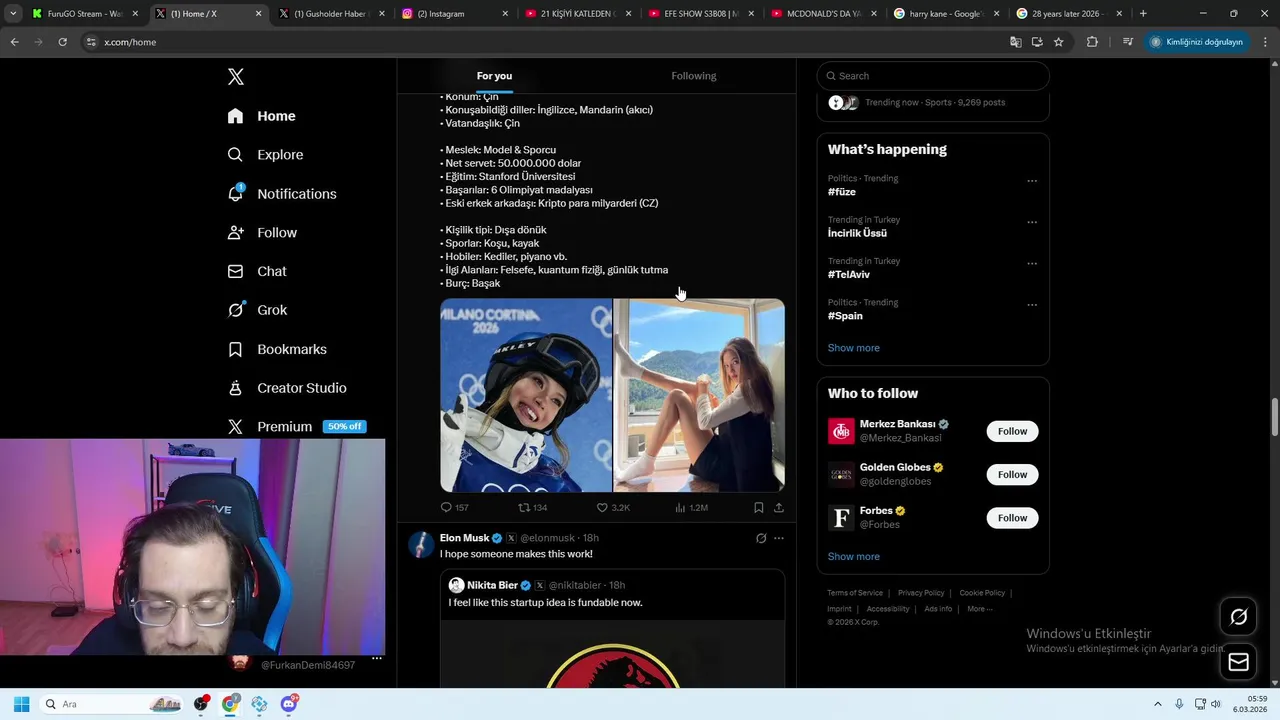
Task: Open Cookie Policy link
Action: click(x=982, y=593)
